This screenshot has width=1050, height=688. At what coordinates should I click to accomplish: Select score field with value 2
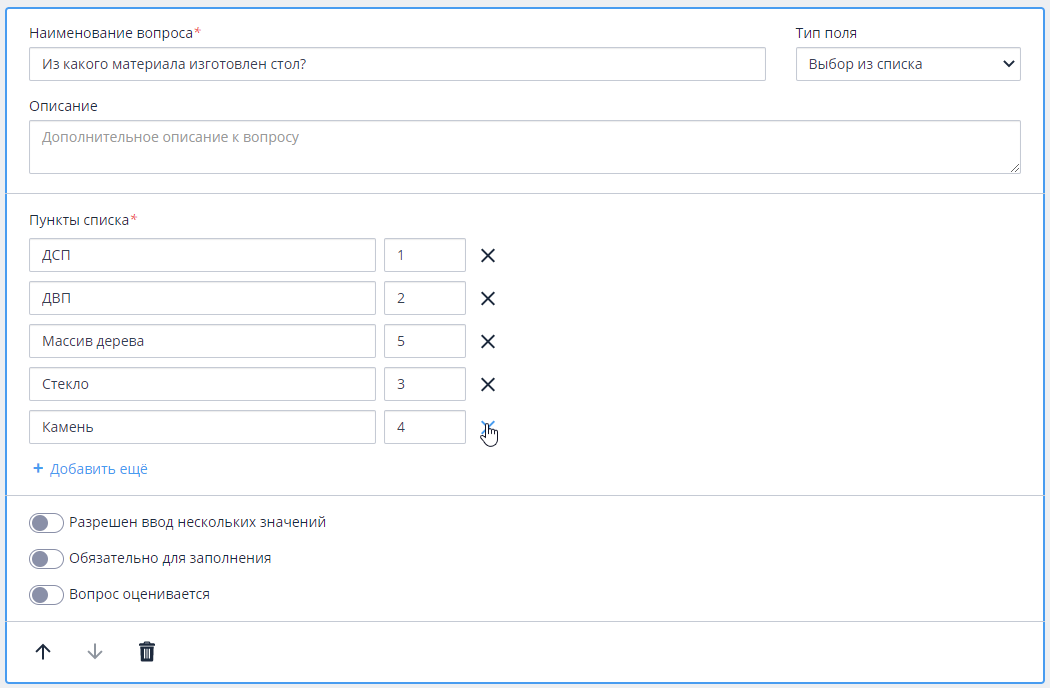425,298
